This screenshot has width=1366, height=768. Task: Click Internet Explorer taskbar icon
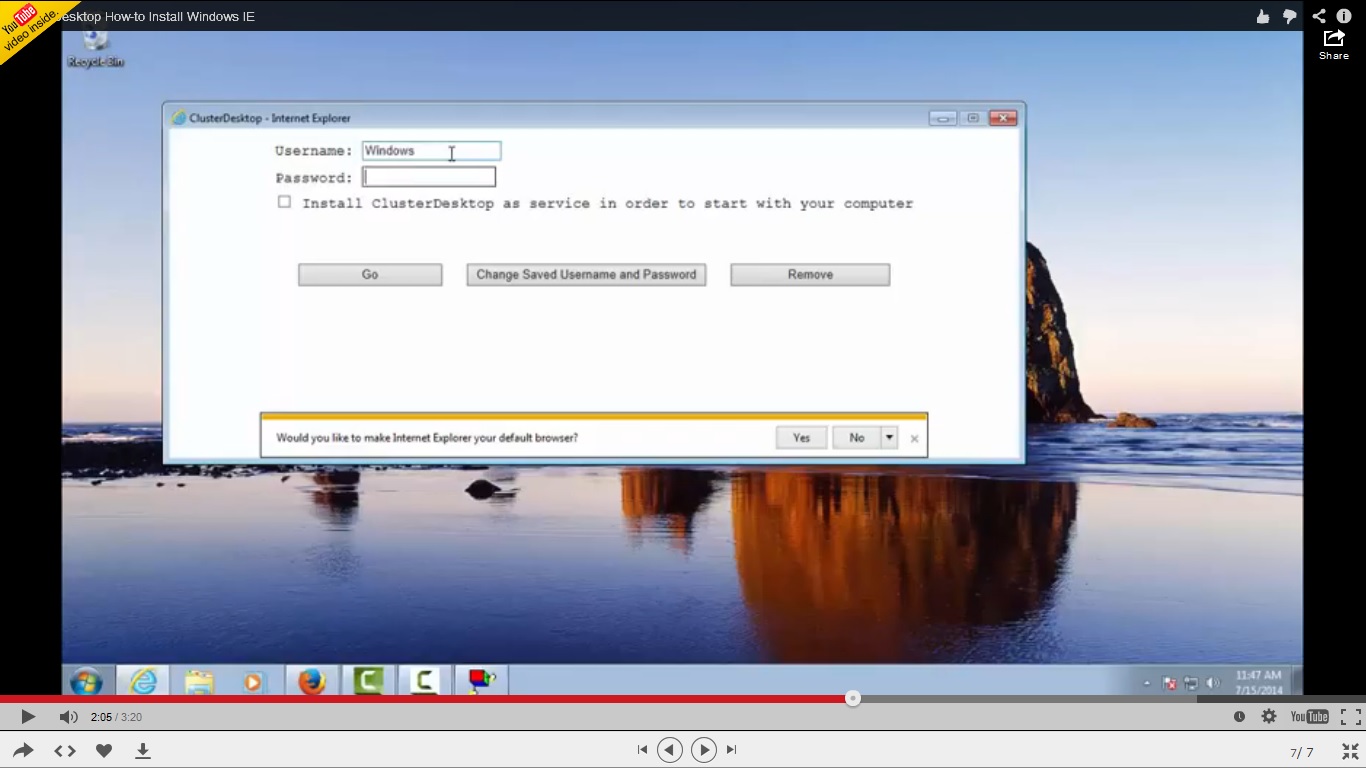pyautogui.click(x=143, y=681)
